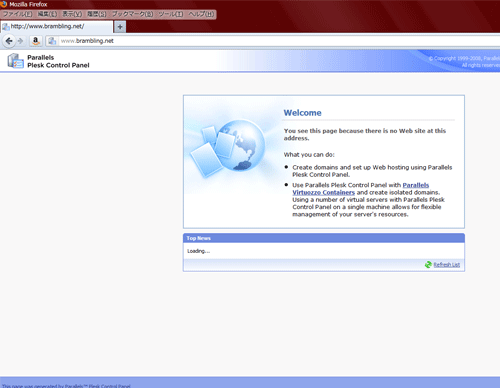Screen dimensions: 500x388
Task: Click the 'no Web site at this address' message
Action: click(x=365, y=134)
